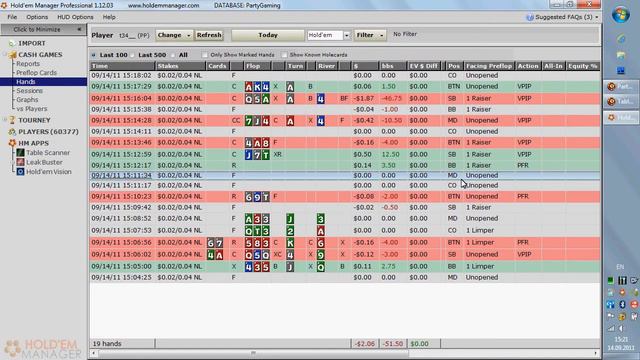
Task: Click the PLAYERS (60377) icon
Action: point(12,132)
